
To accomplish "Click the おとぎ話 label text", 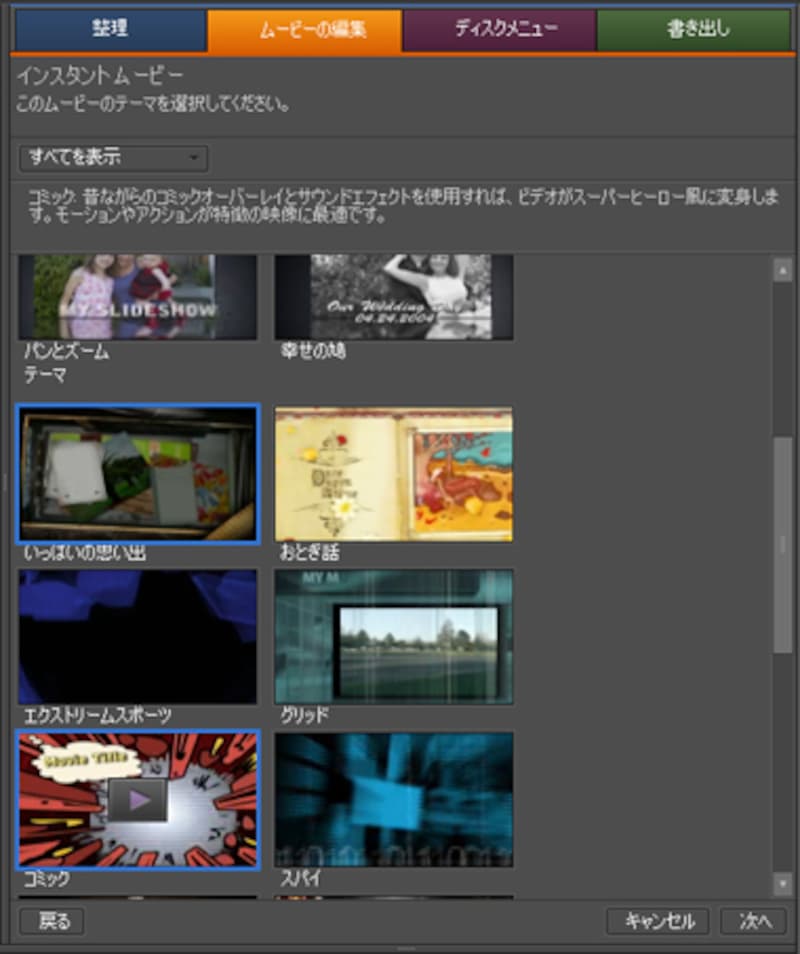I will [309, 552].
